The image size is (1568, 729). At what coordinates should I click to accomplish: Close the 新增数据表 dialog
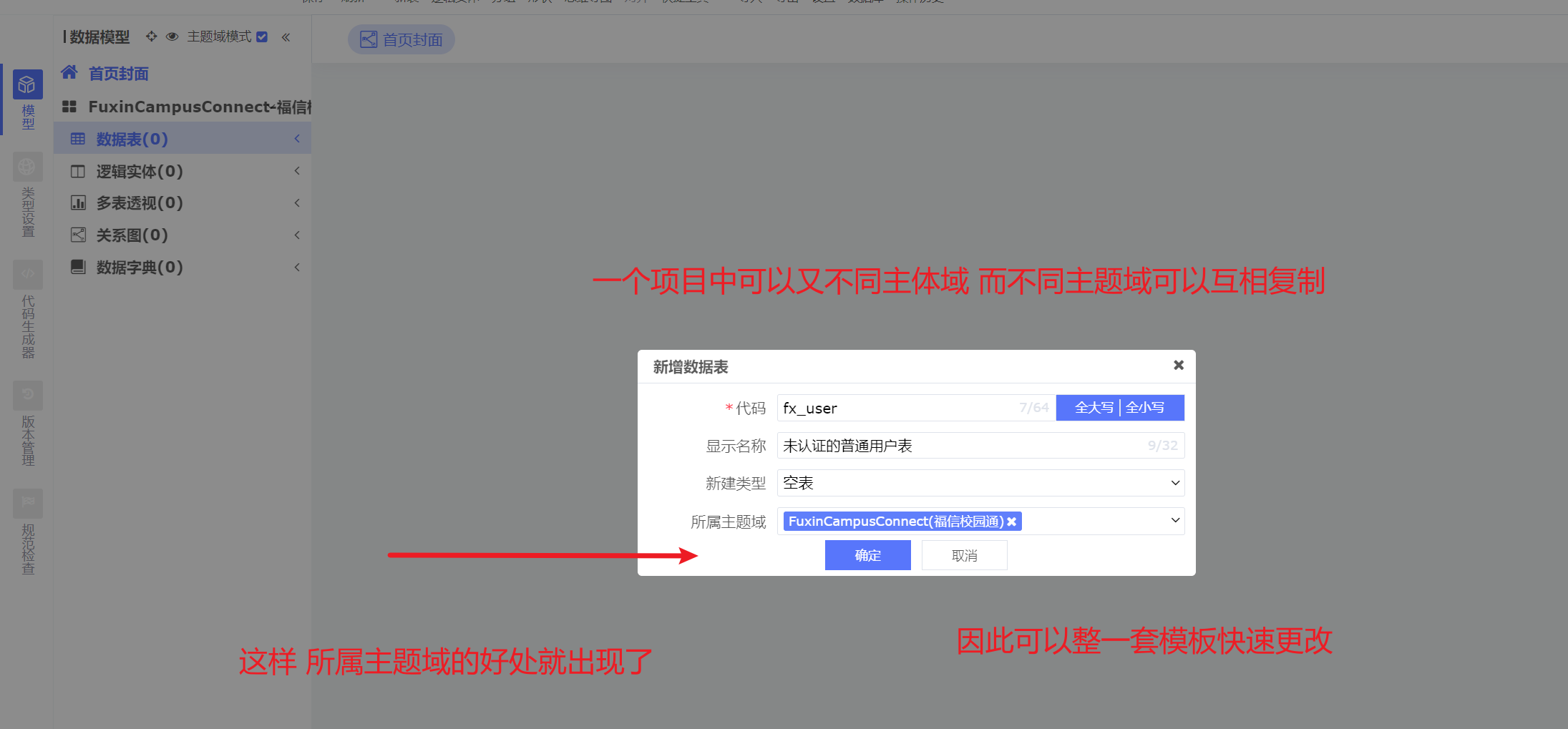tap(1178, 366)
